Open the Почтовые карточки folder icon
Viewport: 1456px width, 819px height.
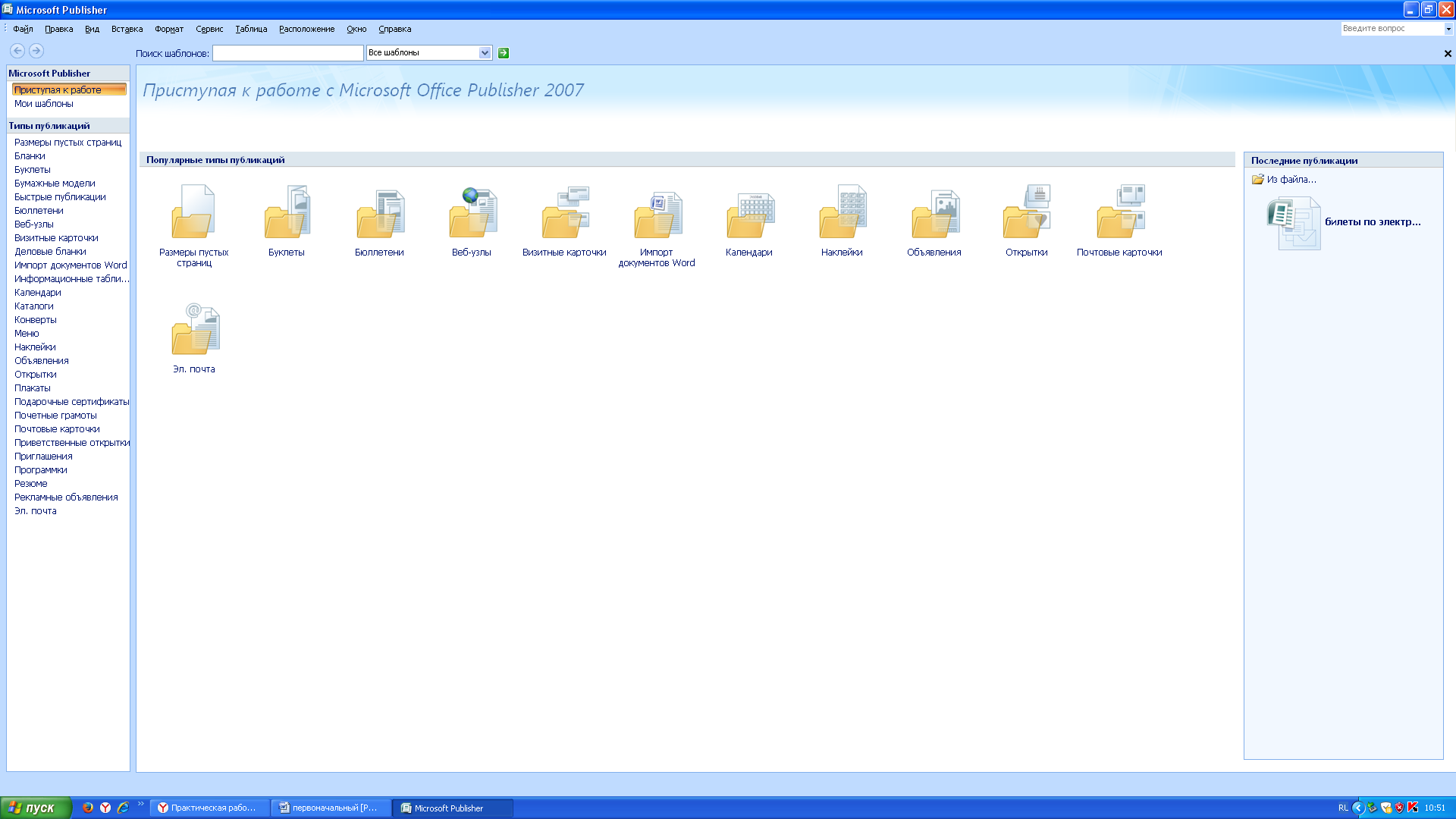pos(1119,212)
